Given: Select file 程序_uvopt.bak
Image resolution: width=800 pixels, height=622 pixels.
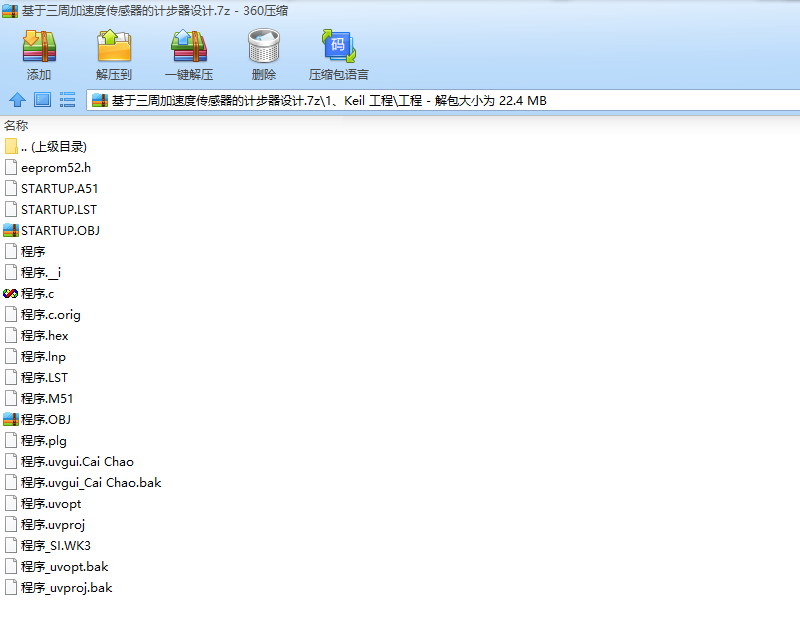Looking at the screenshot, I should tap(57, 567).
